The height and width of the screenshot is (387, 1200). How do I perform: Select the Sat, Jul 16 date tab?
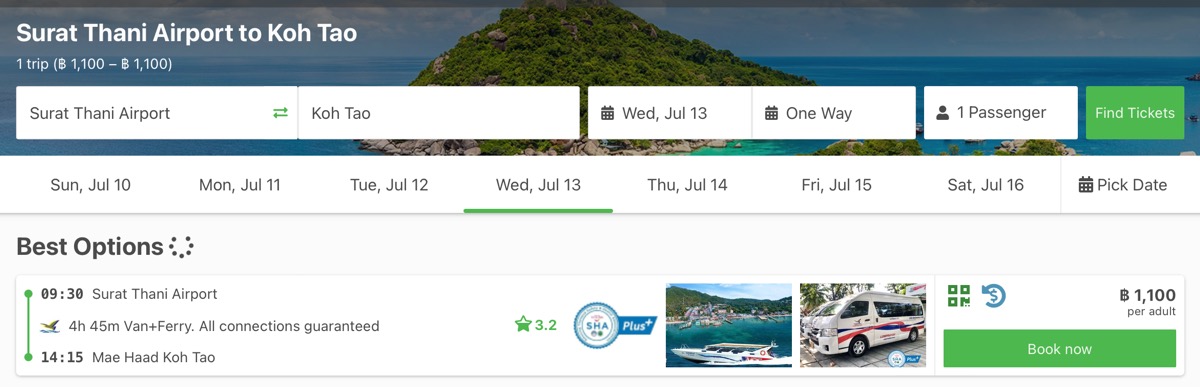coord(986,185)
